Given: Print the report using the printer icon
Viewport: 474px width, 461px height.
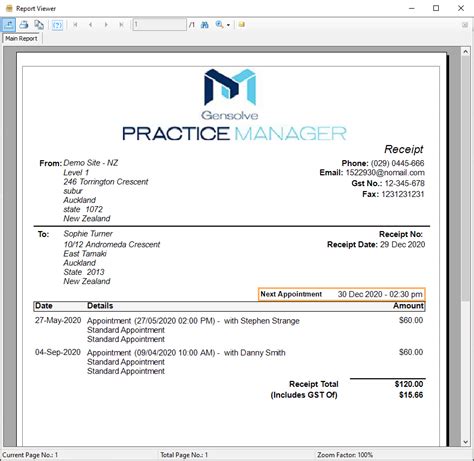Looking at the screenshot, I should point(24,25).
